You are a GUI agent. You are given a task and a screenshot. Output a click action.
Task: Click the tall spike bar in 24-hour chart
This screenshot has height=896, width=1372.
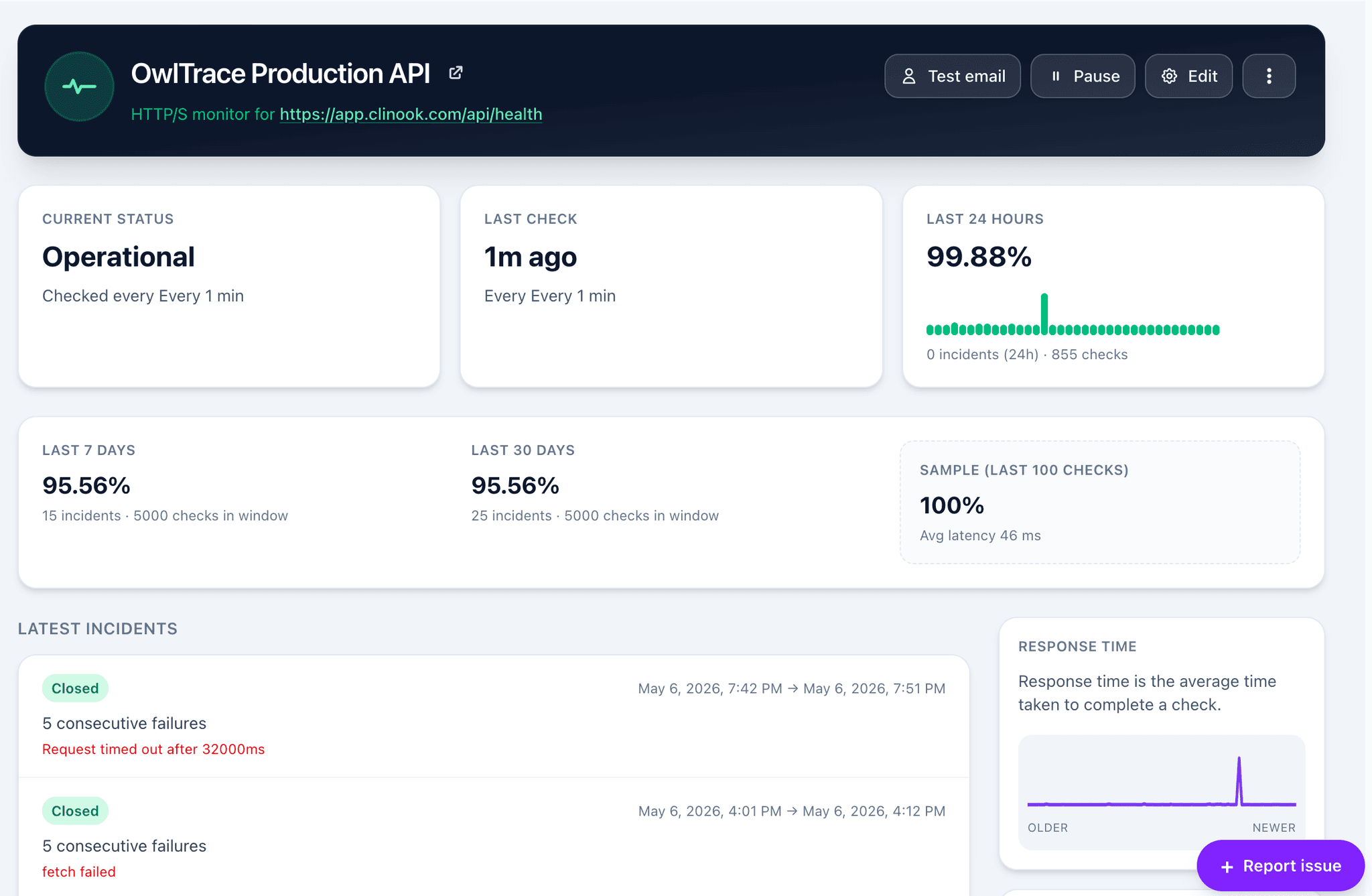(1044, 314)
